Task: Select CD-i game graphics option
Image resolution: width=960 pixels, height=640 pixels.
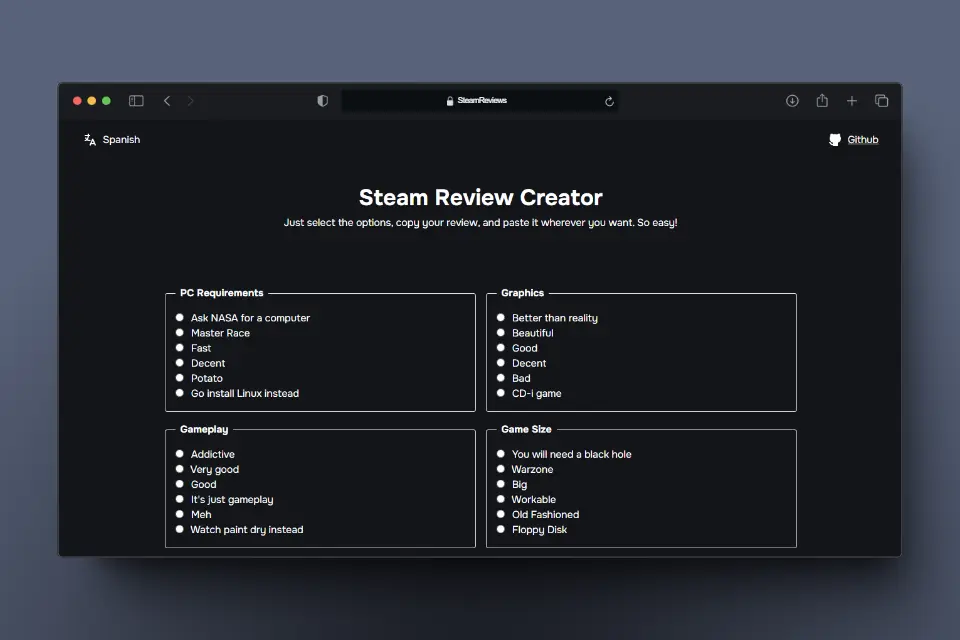Action: coord(501,393)
